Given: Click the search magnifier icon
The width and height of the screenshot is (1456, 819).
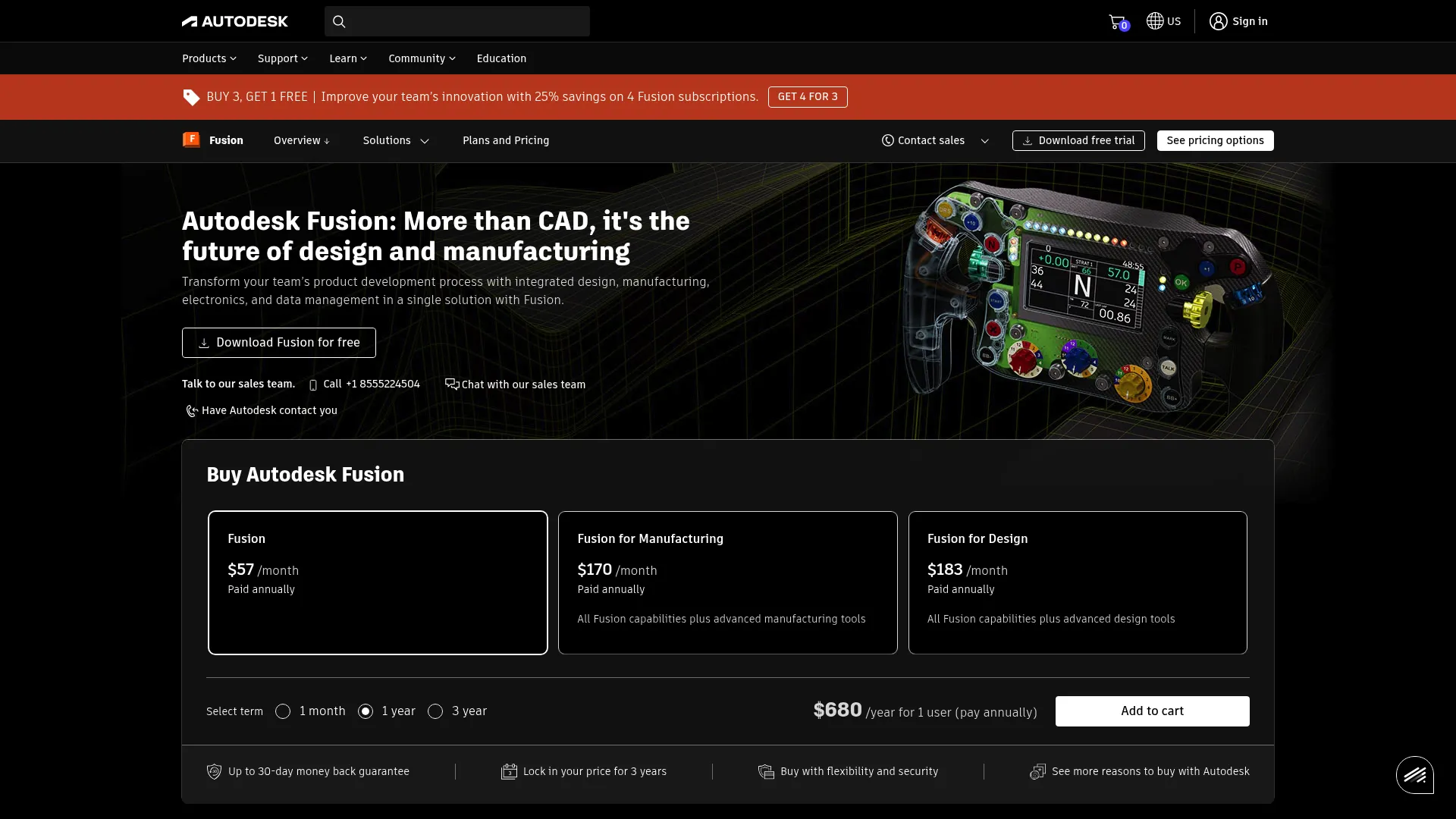Looking at the screenshot, I should (339, 21).
